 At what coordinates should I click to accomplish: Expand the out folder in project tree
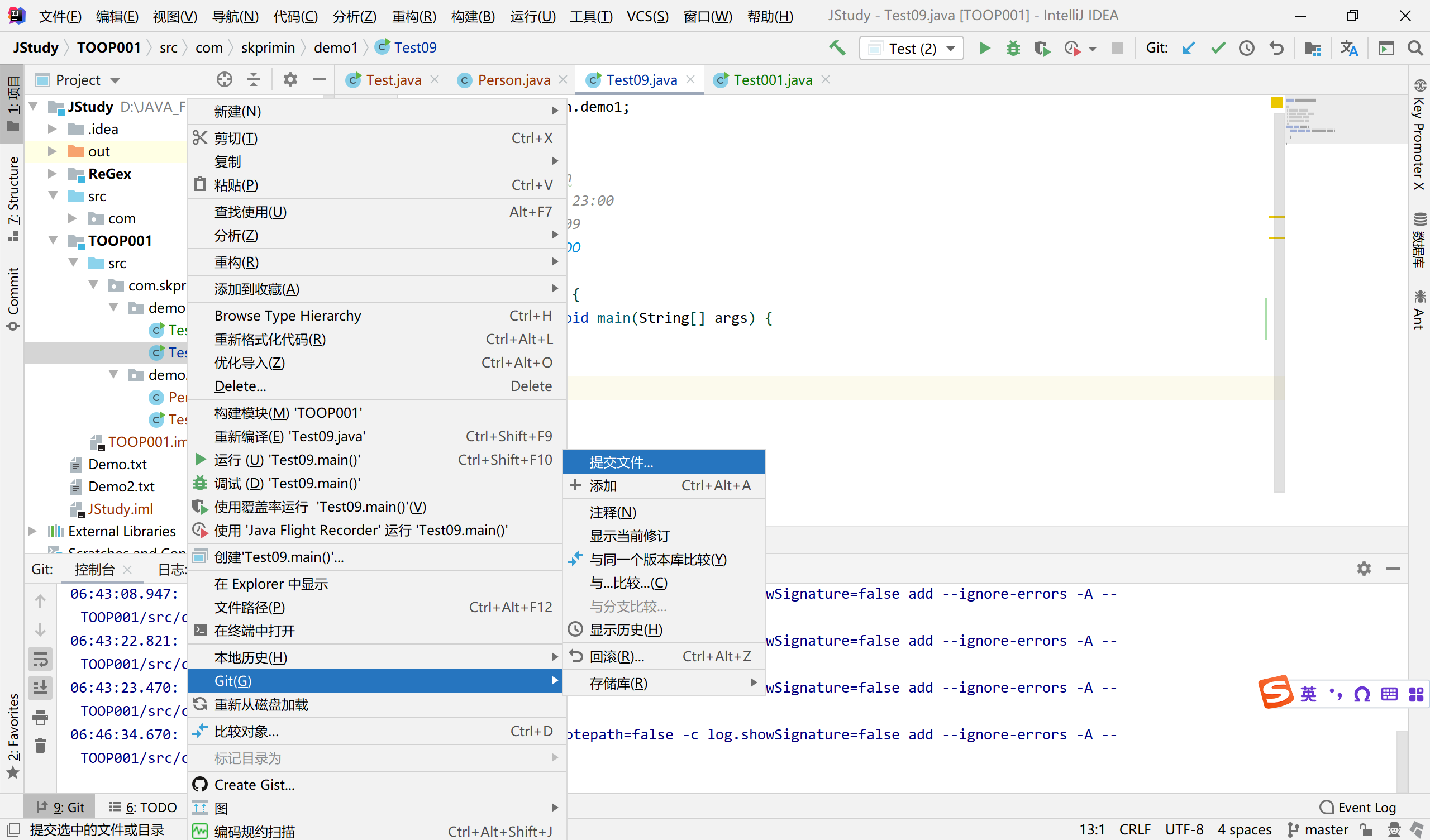tap(52, 151)
